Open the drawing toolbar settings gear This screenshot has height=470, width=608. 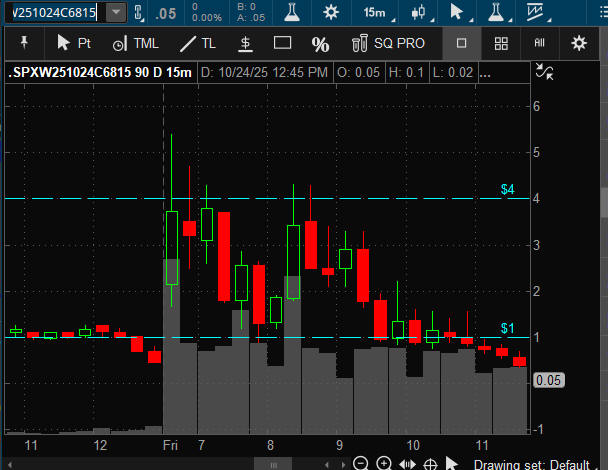(x=578, y=44)
